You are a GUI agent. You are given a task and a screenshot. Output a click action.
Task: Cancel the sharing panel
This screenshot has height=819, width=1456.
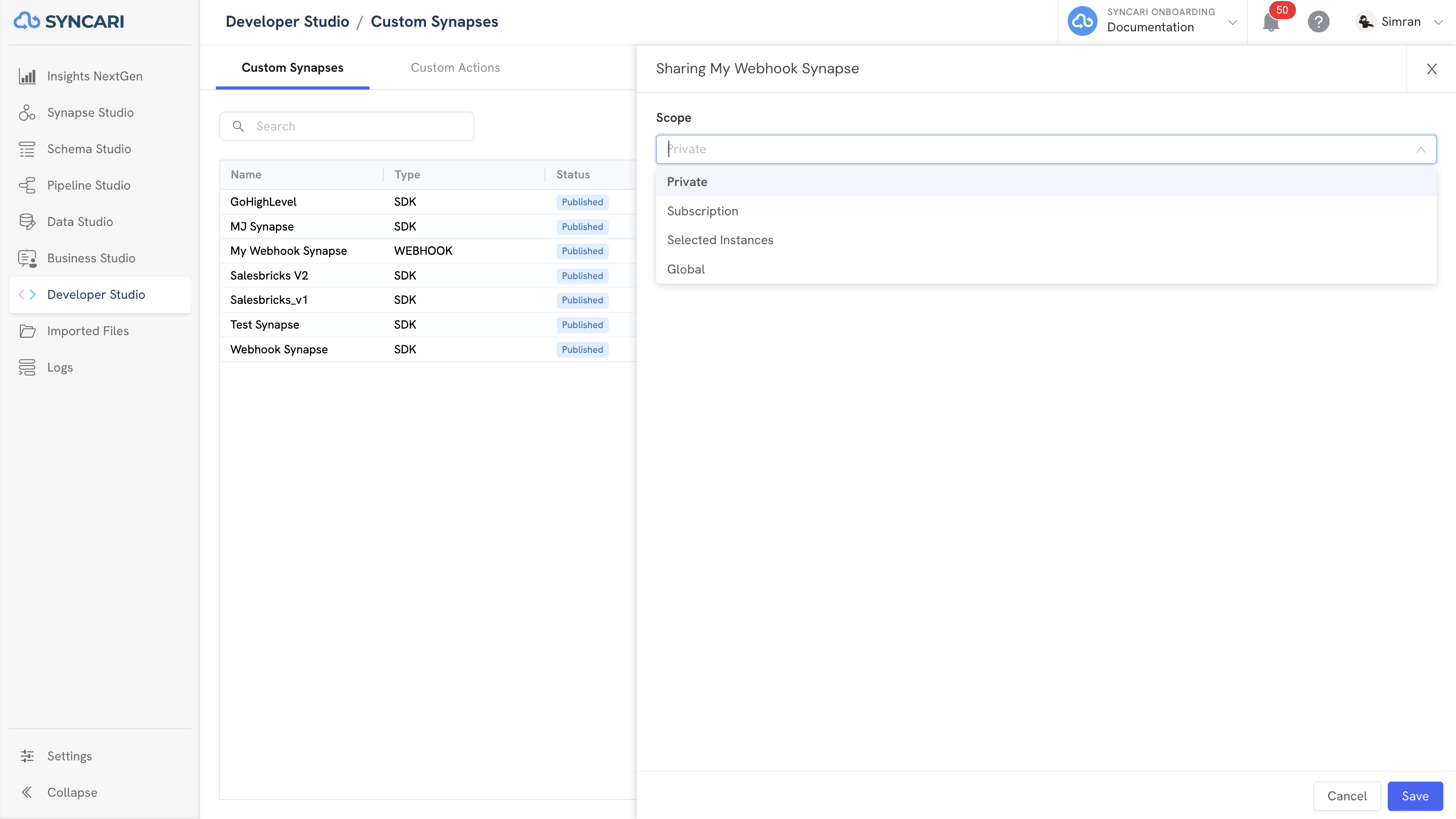(x=1347, y=796)
